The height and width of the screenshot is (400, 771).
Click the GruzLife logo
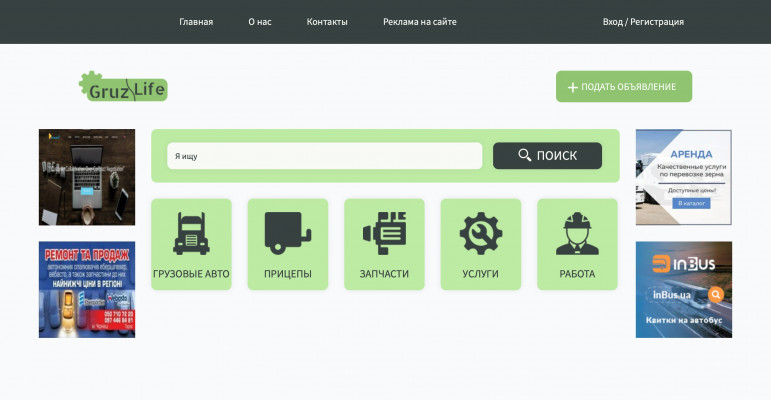pyautogui.click(x=124, y=87)
